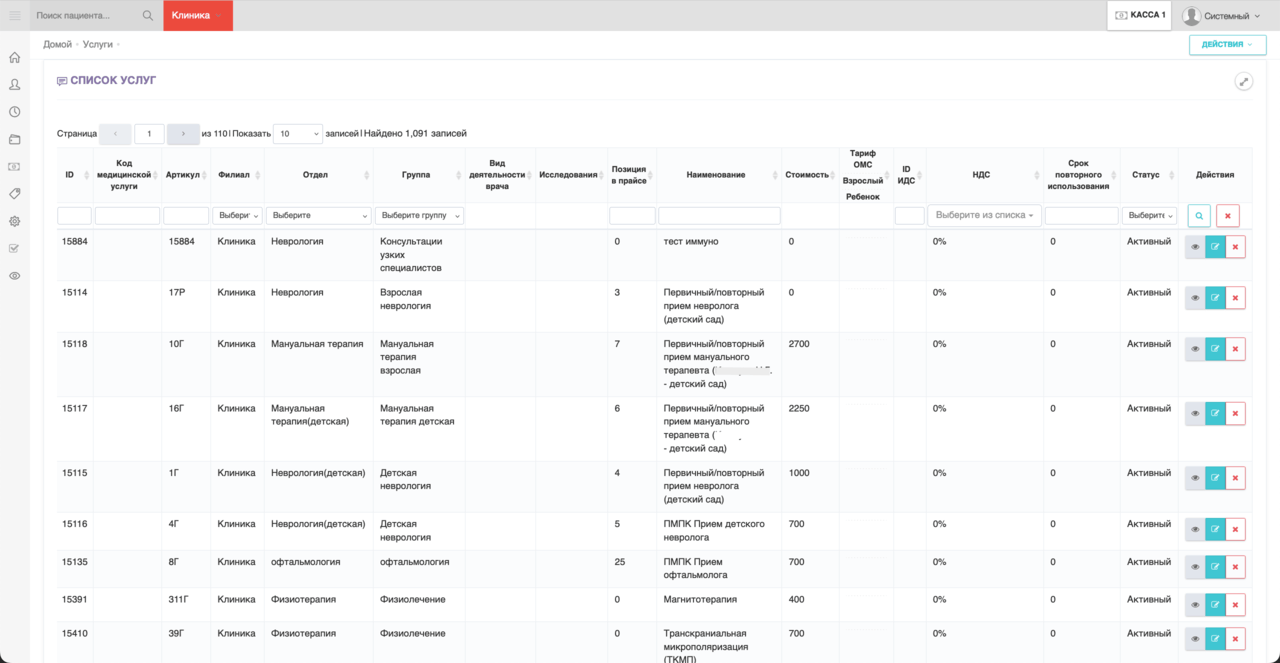Open the home icon in the sidebar
Image resolution: width=1280 pixels, height=663 pixels.
(14, 58)
